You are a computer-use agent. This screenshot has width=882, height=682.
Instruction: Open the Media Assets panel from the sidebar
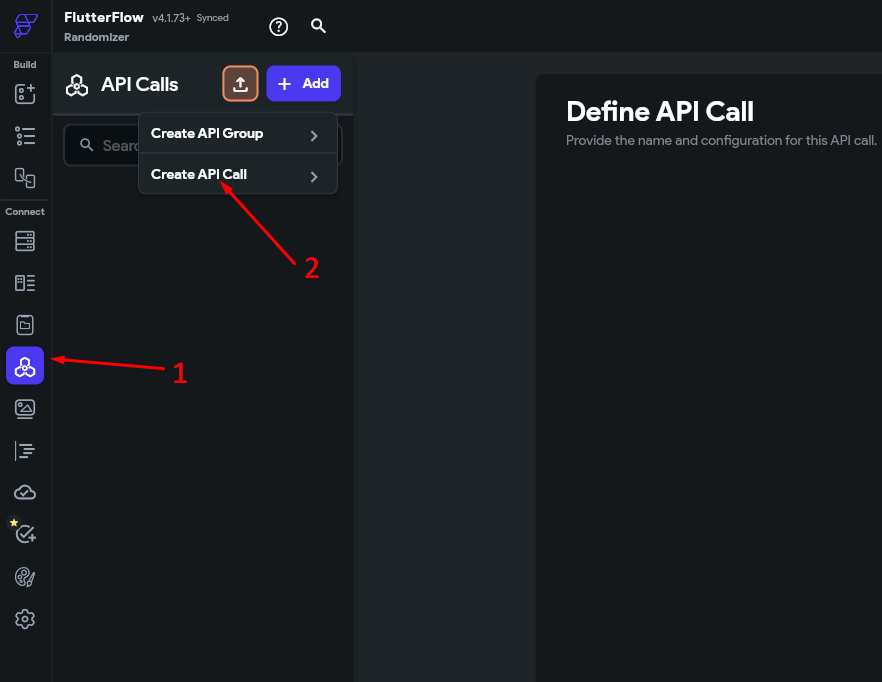coord(24,408)
